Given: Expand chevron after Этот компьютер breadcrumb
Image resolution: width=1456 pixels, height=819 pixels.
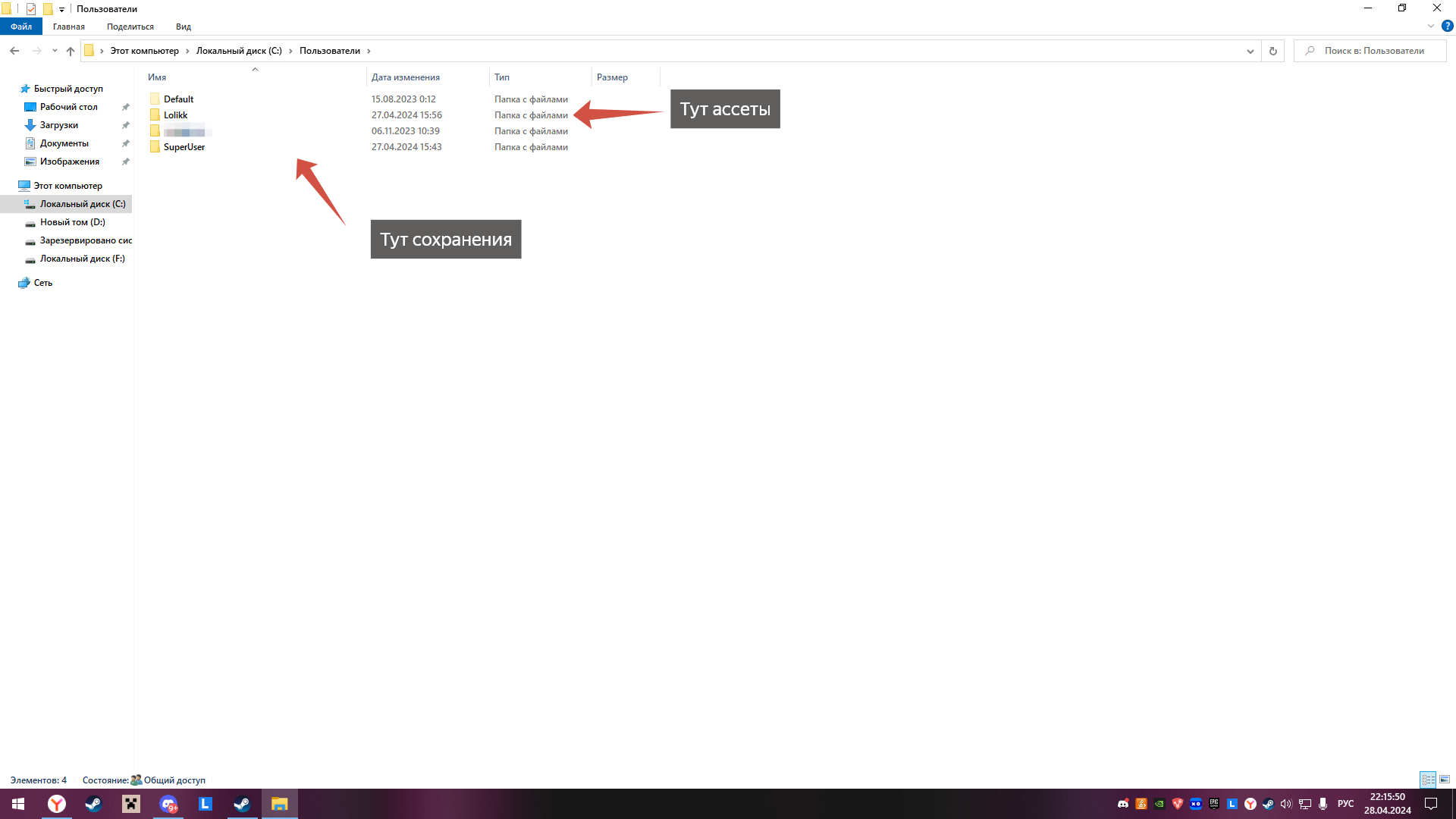Looking at the screenshot, I should click(x=187, y=51).
